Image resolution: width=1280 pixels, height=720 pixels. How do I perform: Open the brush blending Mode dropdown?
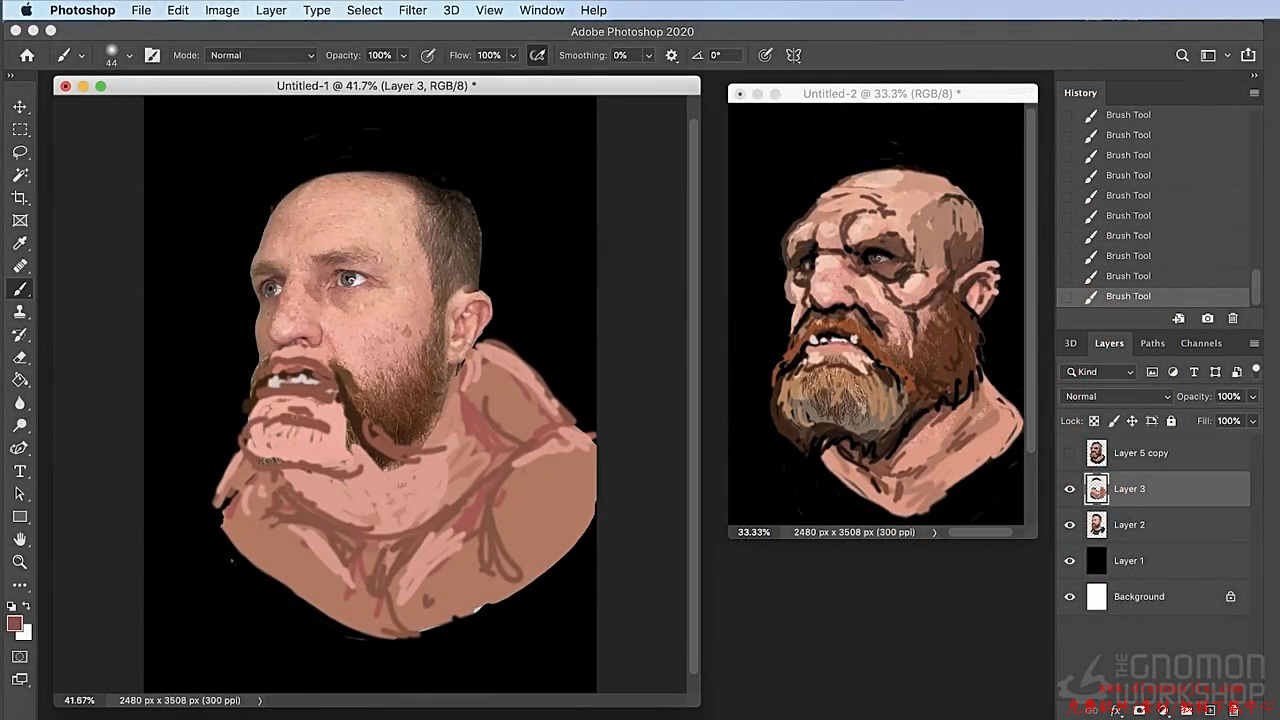[x=260, y=56]
